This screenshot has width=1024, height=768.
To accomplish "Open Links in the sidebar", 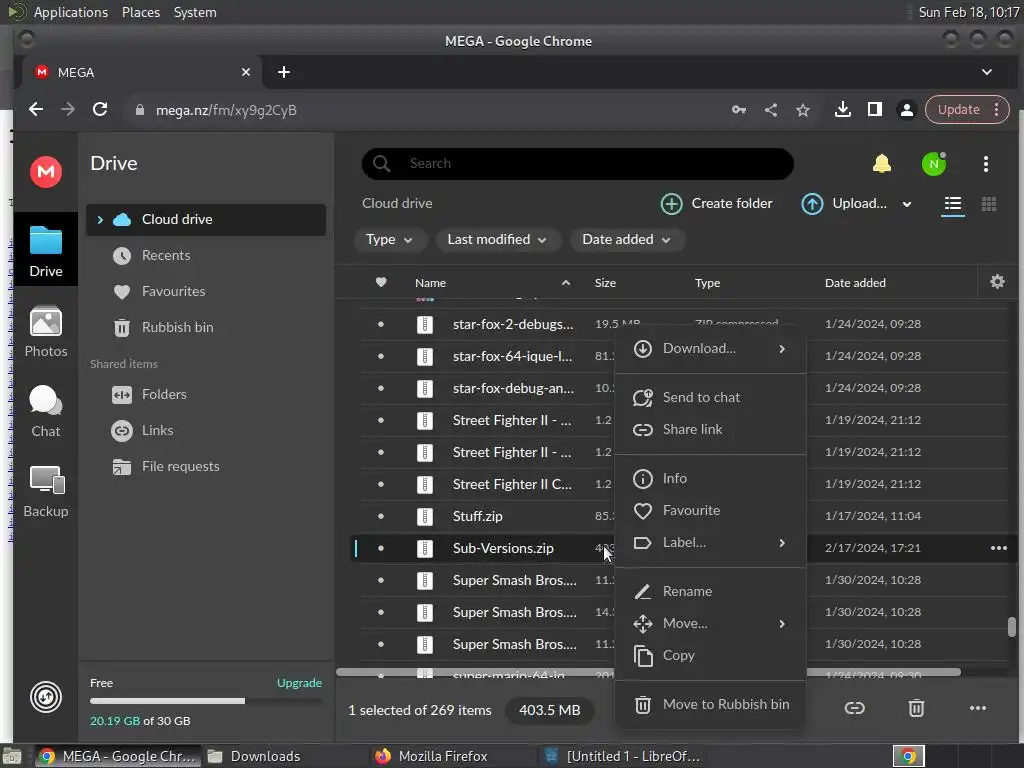I will coord(206,430).
